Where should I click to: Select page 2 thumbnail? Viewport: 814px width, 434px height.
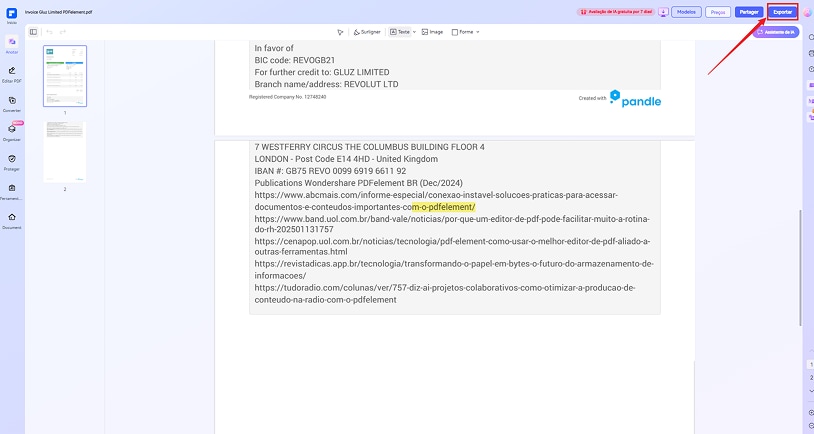65,152
